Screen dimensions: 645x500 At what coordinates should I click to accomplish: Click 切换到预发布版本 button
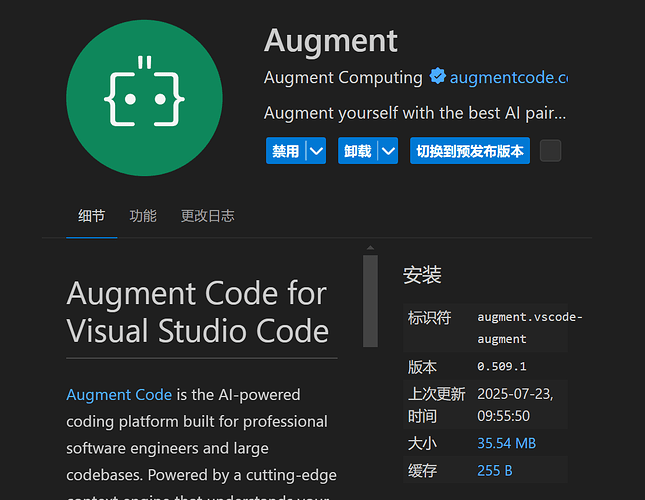click(470, 151)
